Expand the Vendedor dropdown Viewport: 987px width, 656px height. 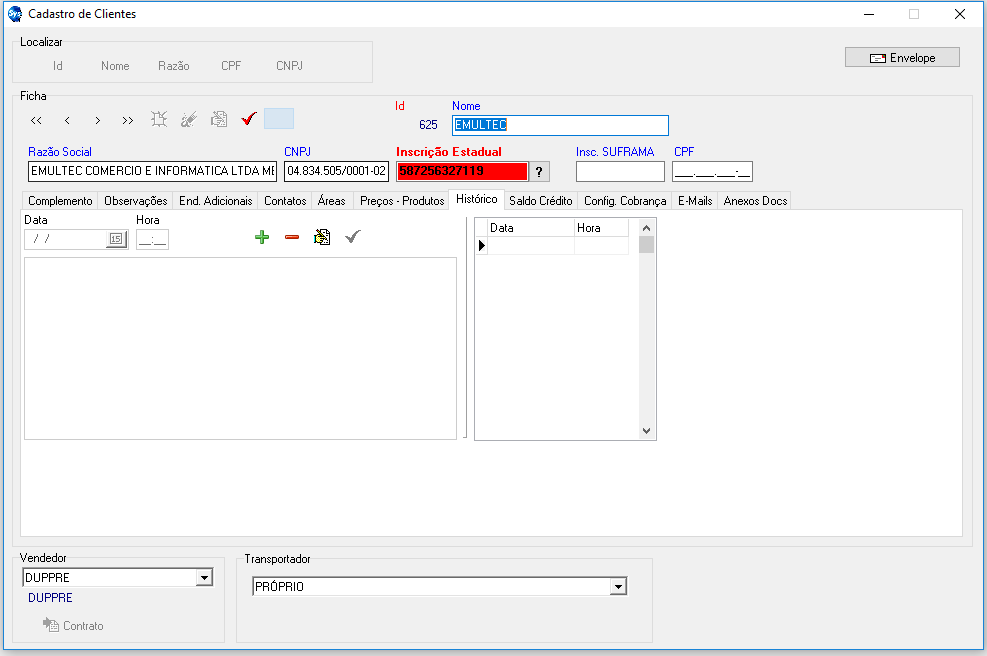[x=204, y=578]
